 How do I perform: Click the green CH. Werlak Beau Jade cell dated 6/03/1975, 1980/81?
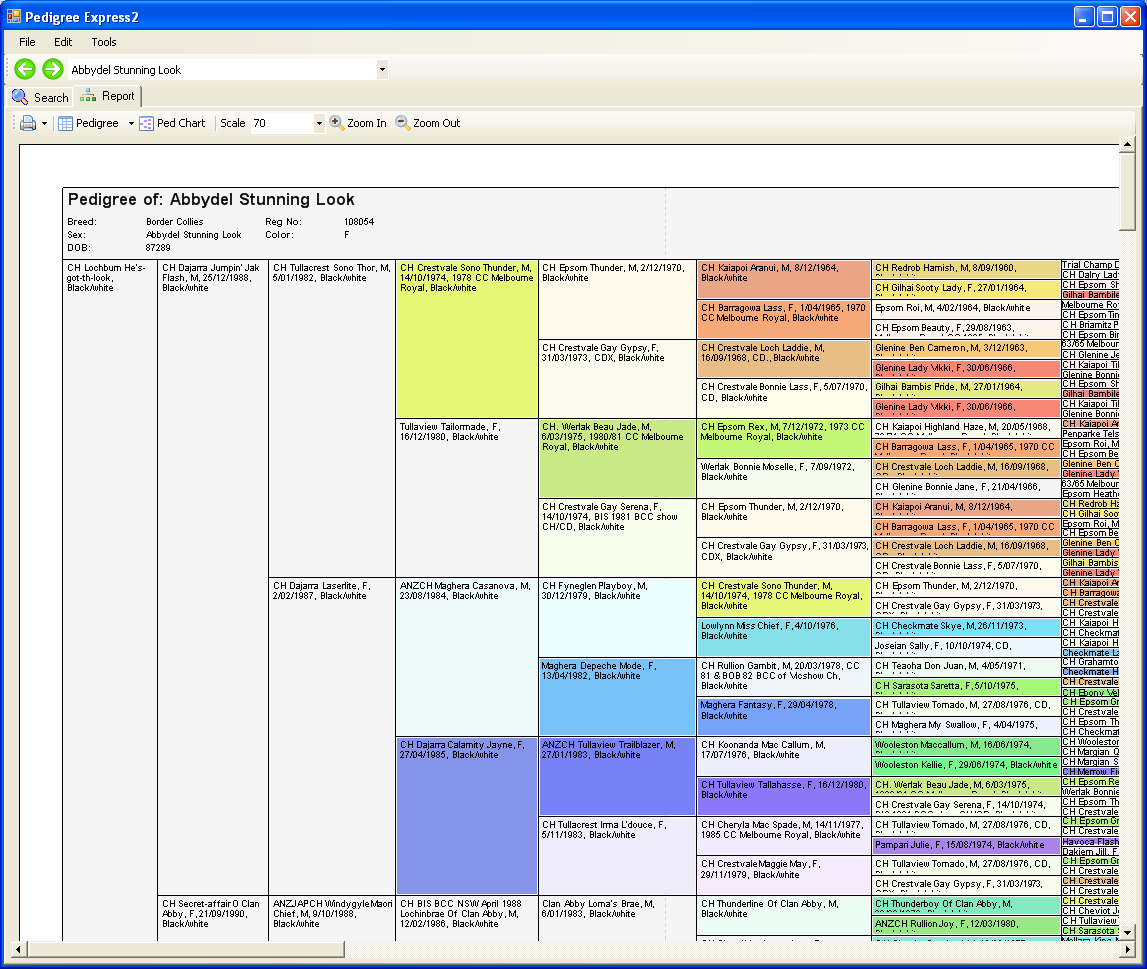[617, 459]
